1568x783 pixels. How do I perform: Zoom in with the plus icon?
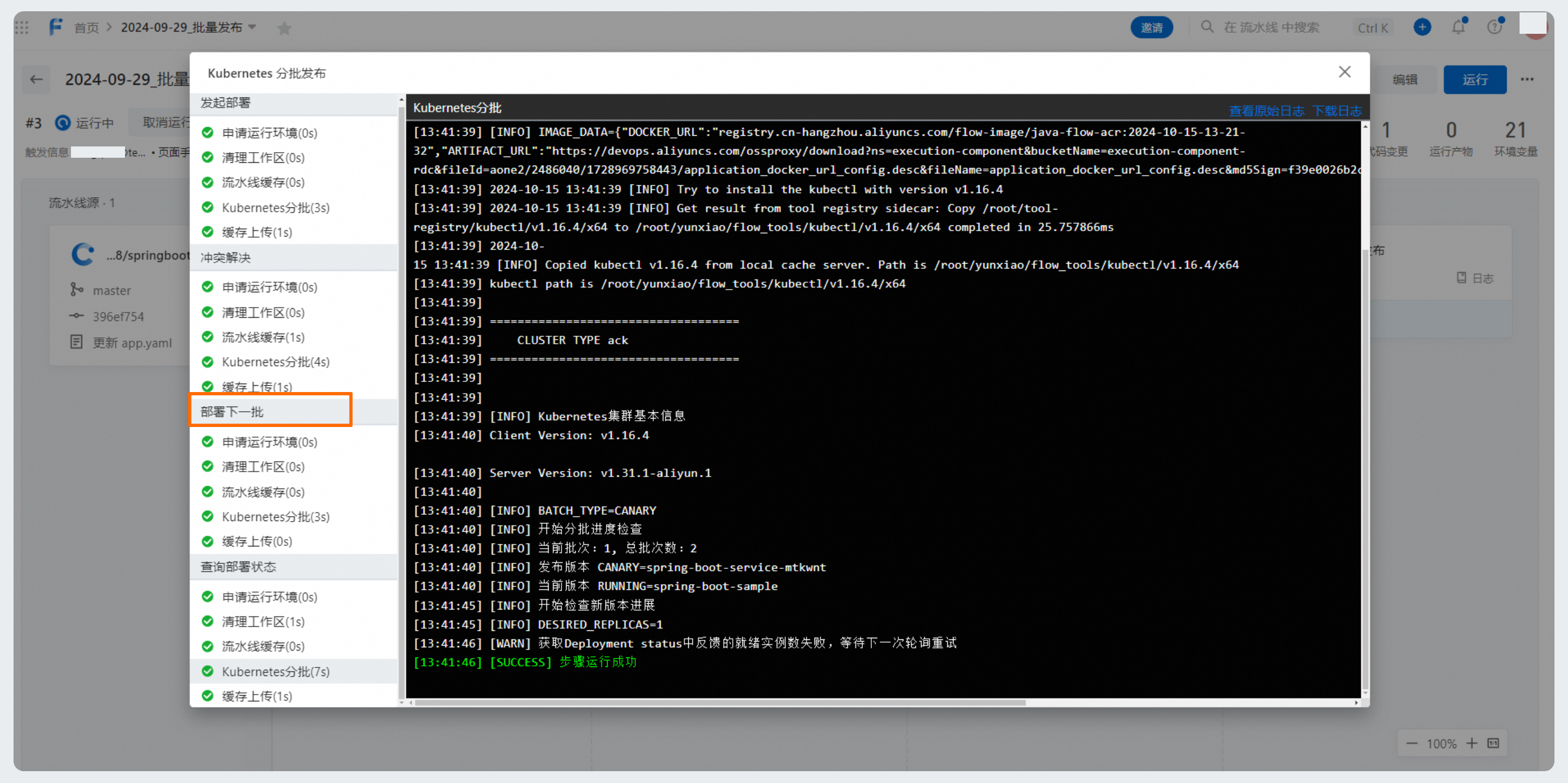1471,744
